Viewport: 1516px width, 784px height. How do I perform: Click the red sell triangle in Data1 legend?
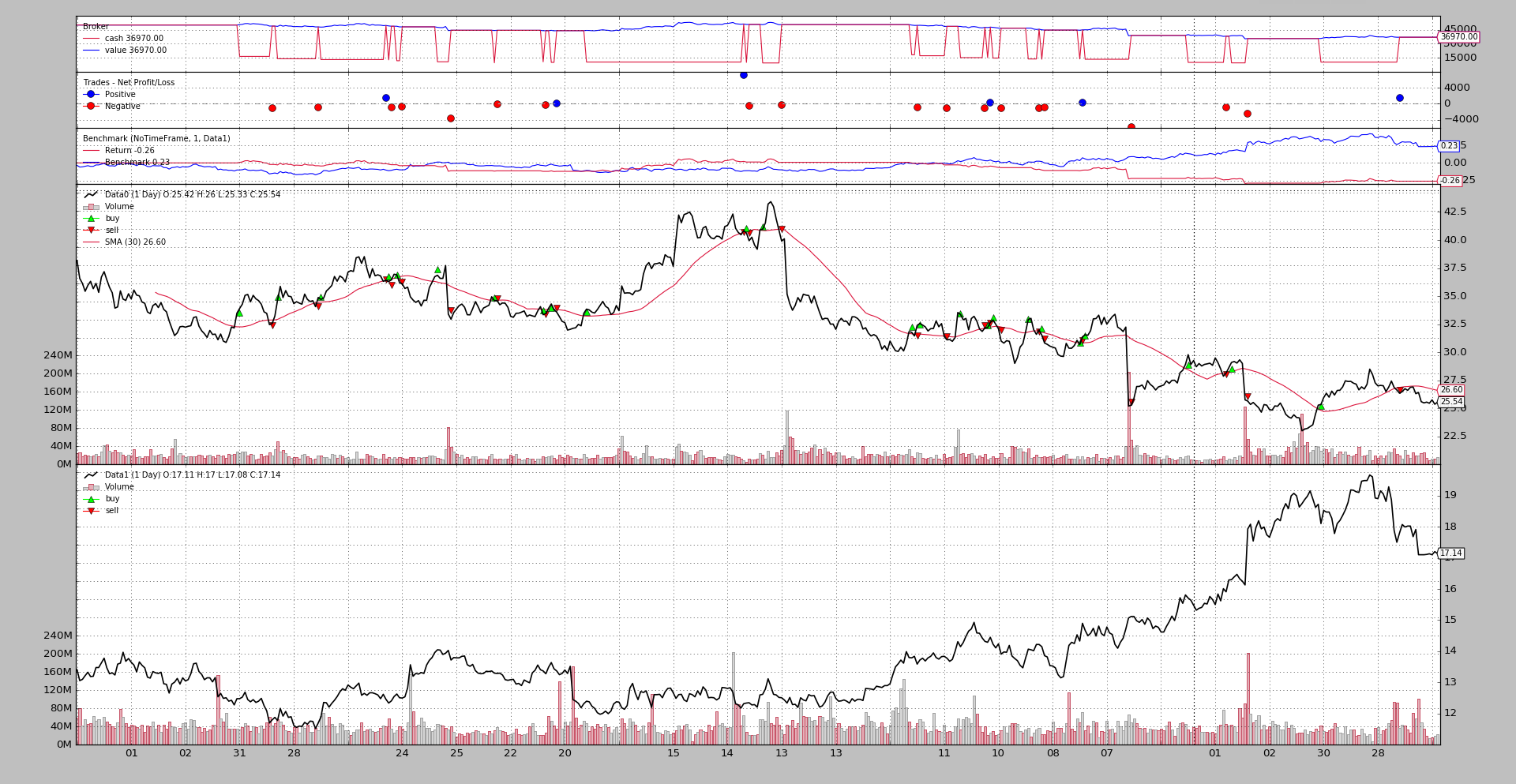91,511
